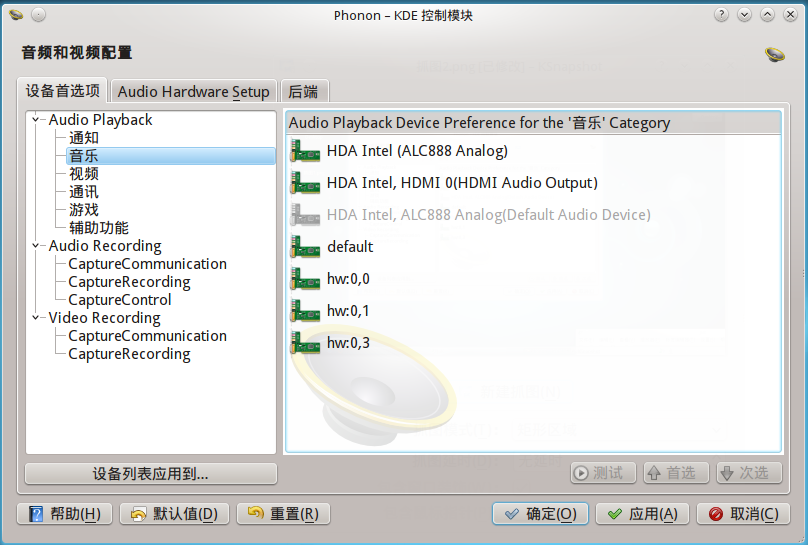Select the CaptureControl item
The image size is (808, 545).
coord(120,300)
